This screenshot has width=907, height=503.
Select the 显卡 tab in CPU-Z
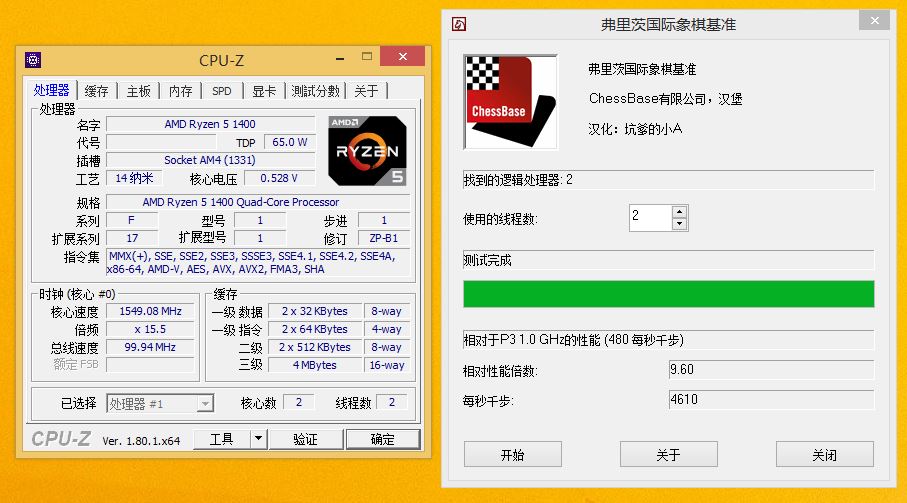pos(264,91)
